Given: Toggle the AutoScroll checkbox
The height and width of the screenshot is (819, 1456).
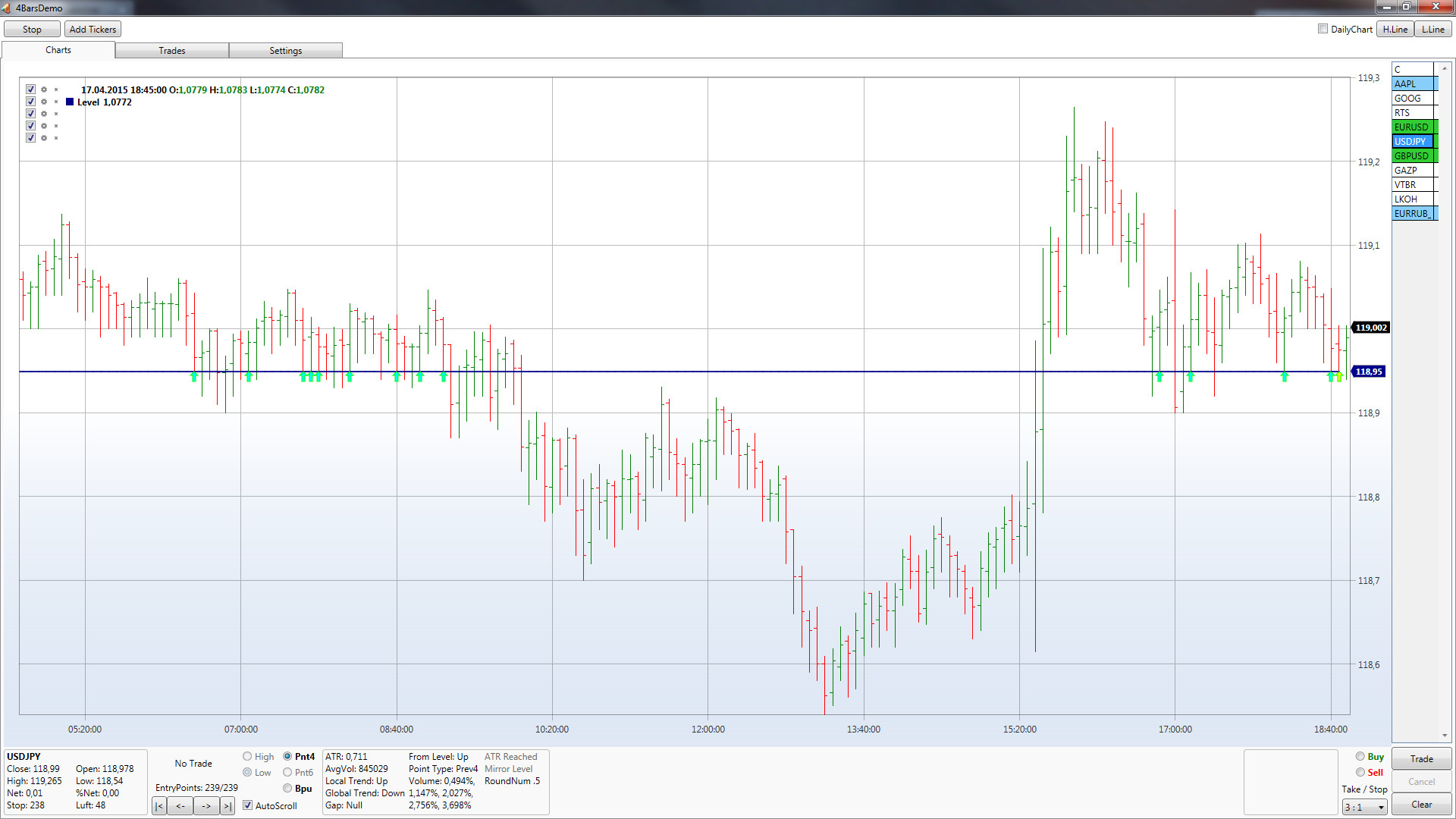Looking at the screenshot, I should click(x=248, y=805).
